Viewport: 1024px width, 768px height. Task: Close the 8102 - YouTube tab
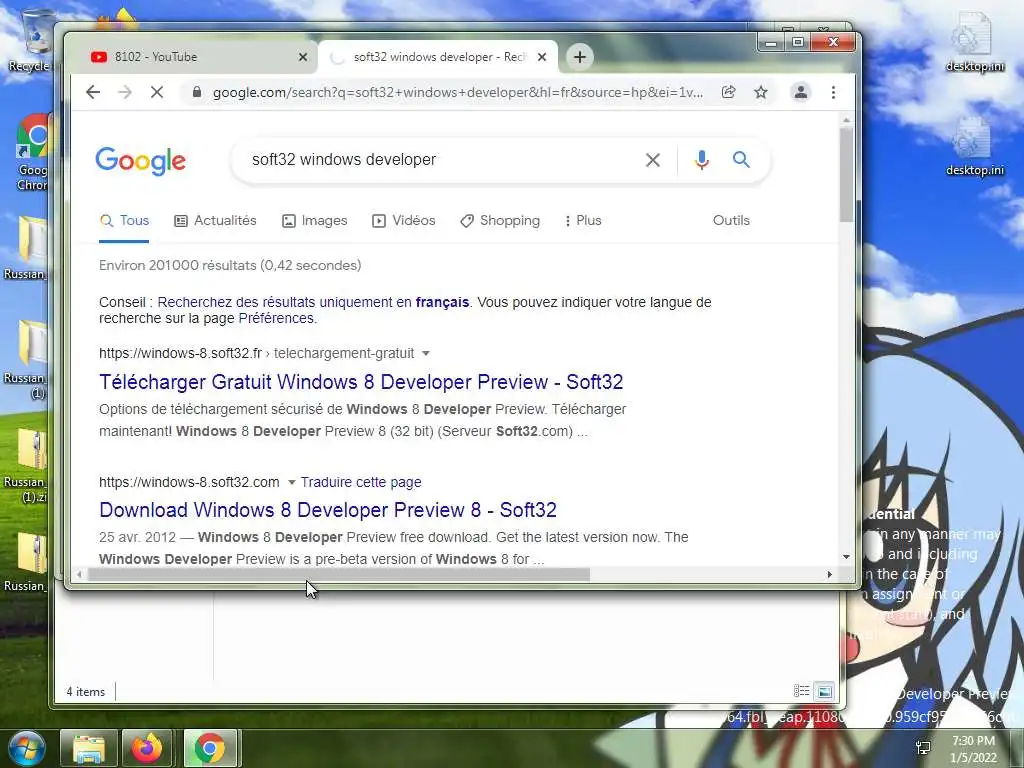click(x=303, y=57)
